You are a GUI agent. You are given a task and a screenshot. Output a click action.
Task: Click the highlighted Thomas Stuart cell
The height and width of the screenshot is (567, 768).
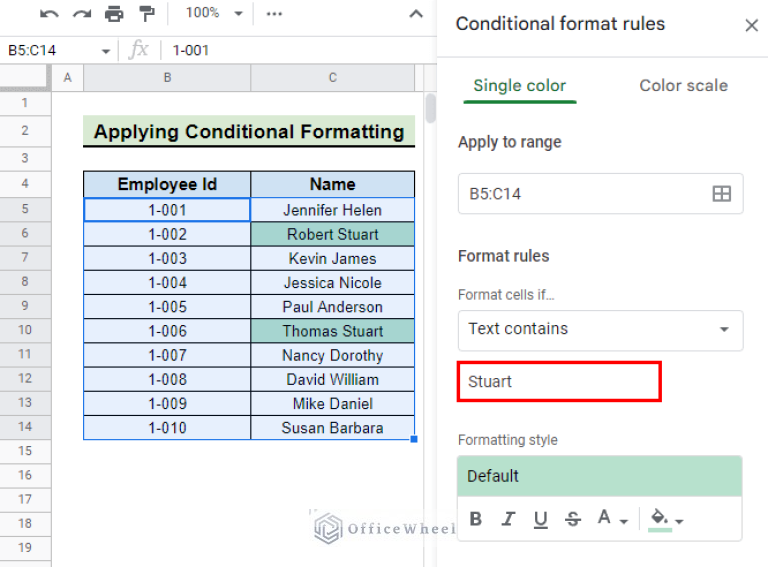coord(333,331)
